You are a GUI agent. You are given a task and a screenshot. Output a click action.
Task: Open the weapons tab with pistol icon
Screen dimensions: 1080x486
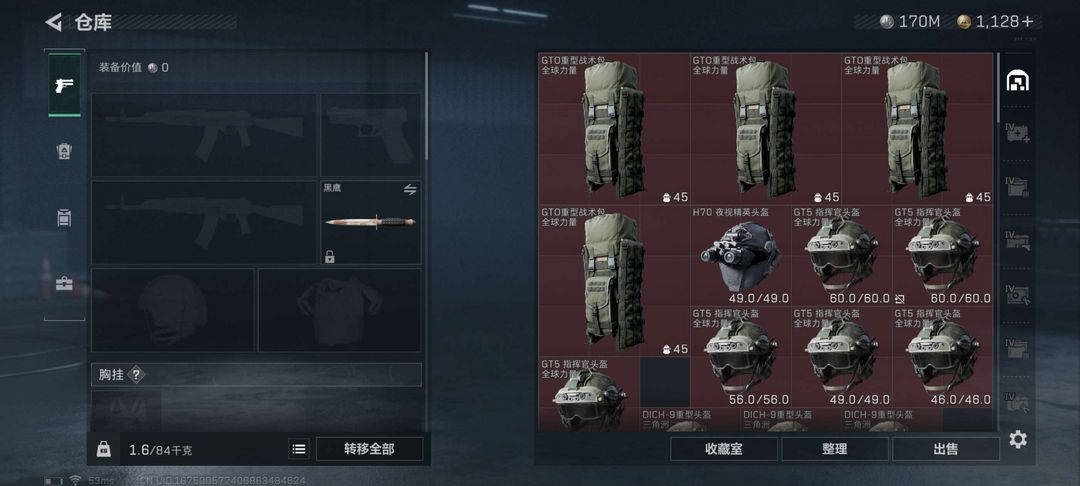(x=65, y=85)
